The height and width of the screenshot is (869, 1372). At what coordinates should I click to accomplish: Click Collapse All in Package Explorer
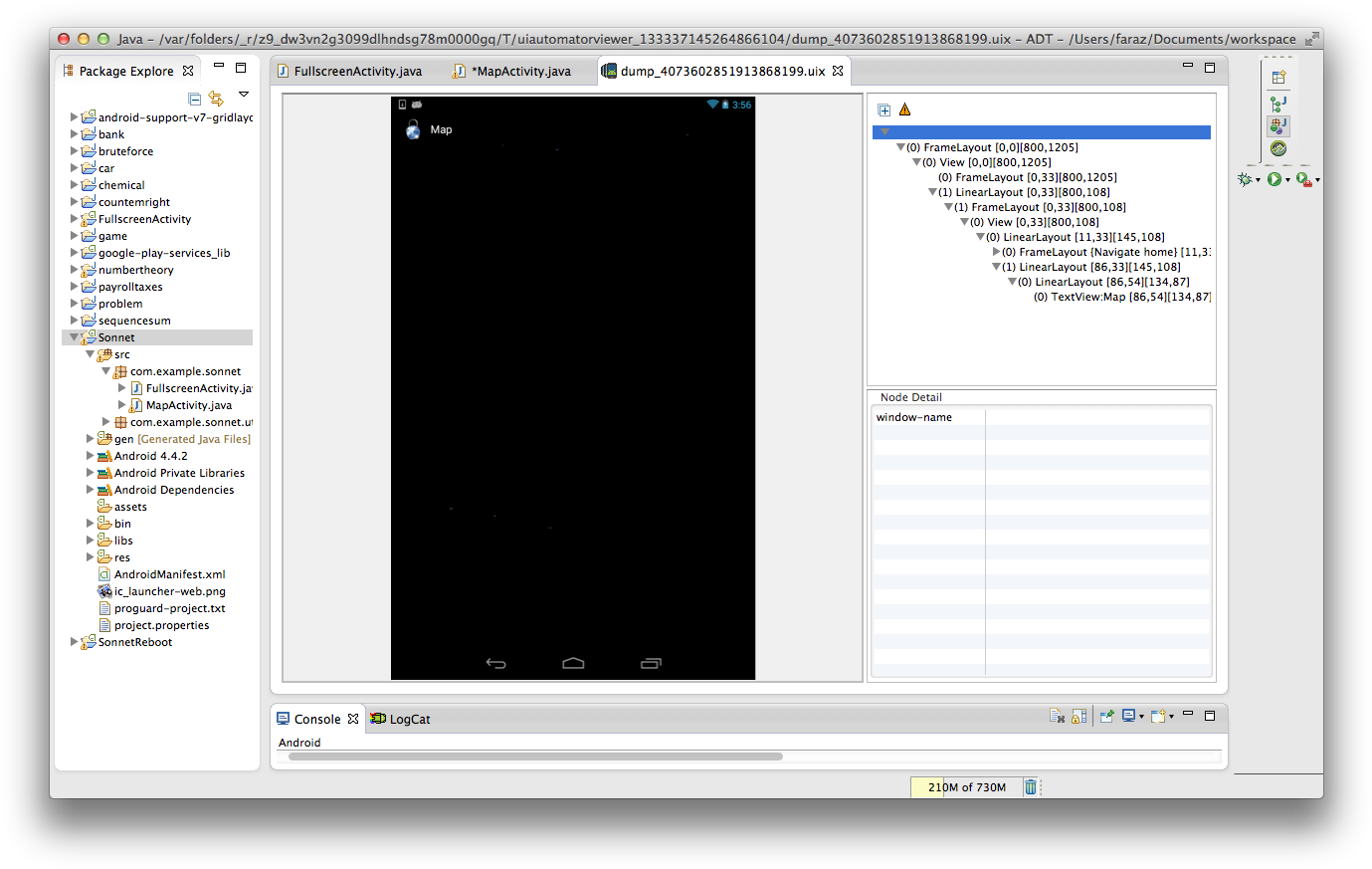(x=195, y=99)
